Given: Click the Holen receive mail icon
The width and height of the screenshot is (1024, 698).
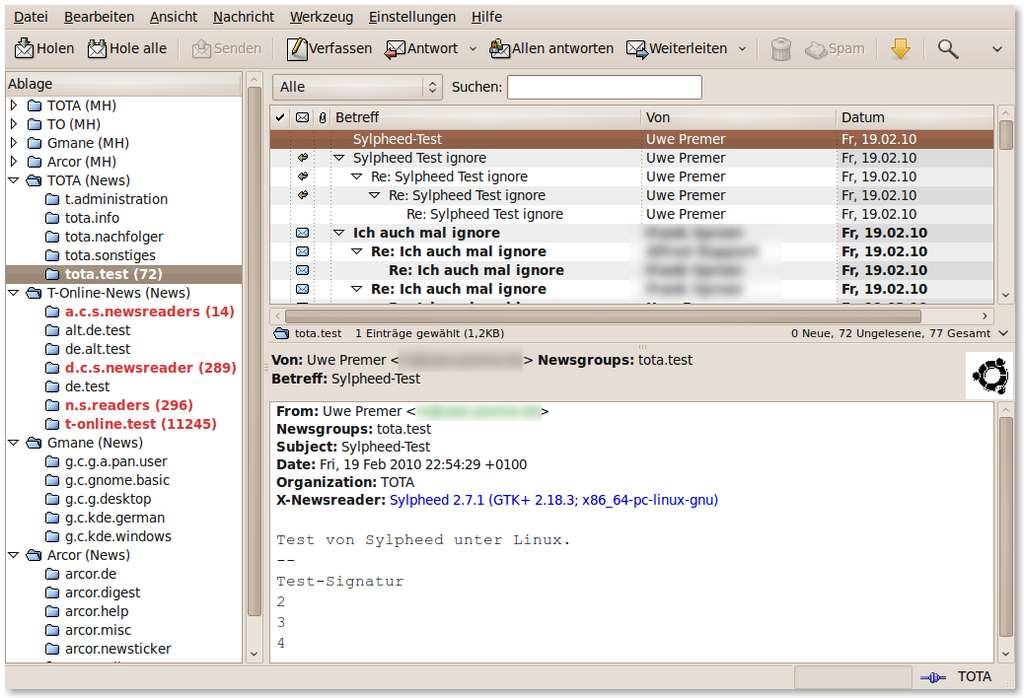Looking at the screenshot, I should coord(25,48).
